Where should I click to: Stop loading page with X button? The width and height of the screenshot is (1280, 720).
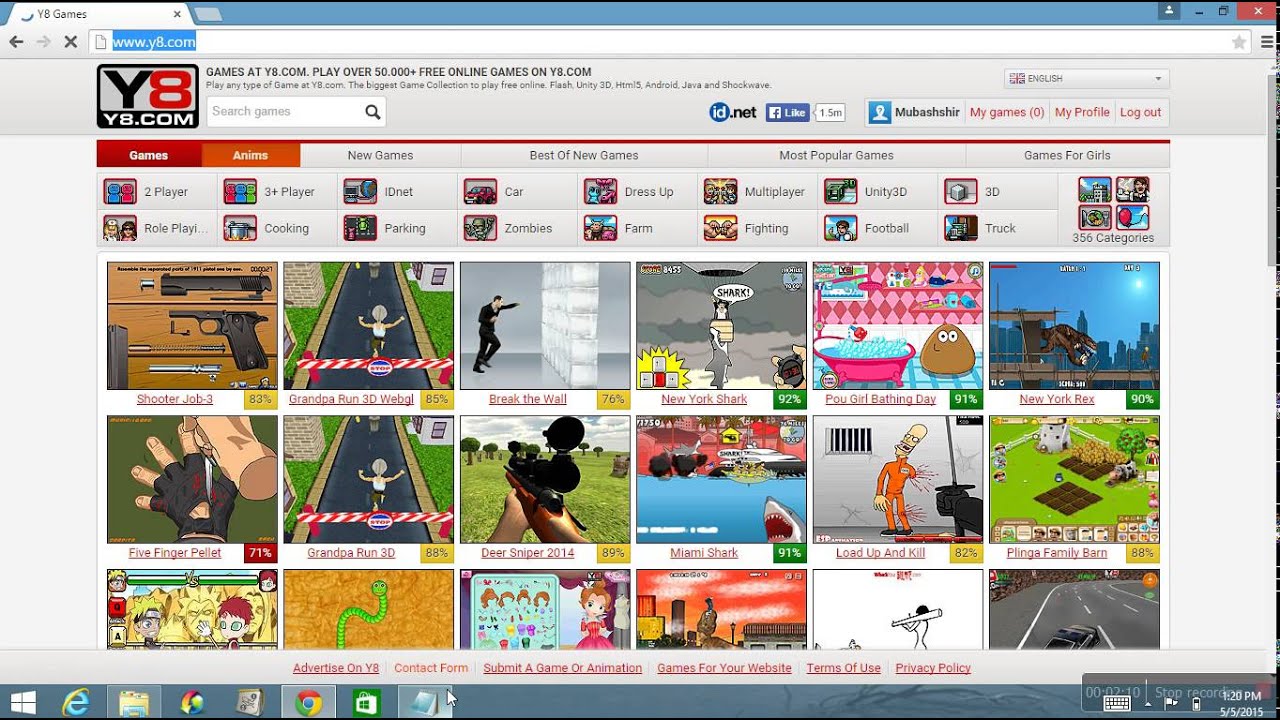[70, 42]
